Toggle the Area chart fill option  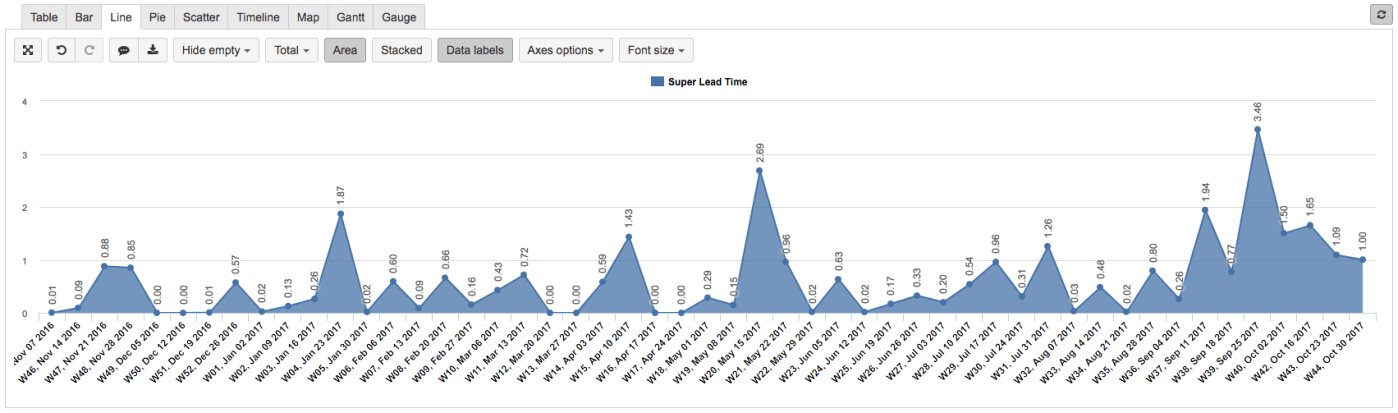[344, 50]
